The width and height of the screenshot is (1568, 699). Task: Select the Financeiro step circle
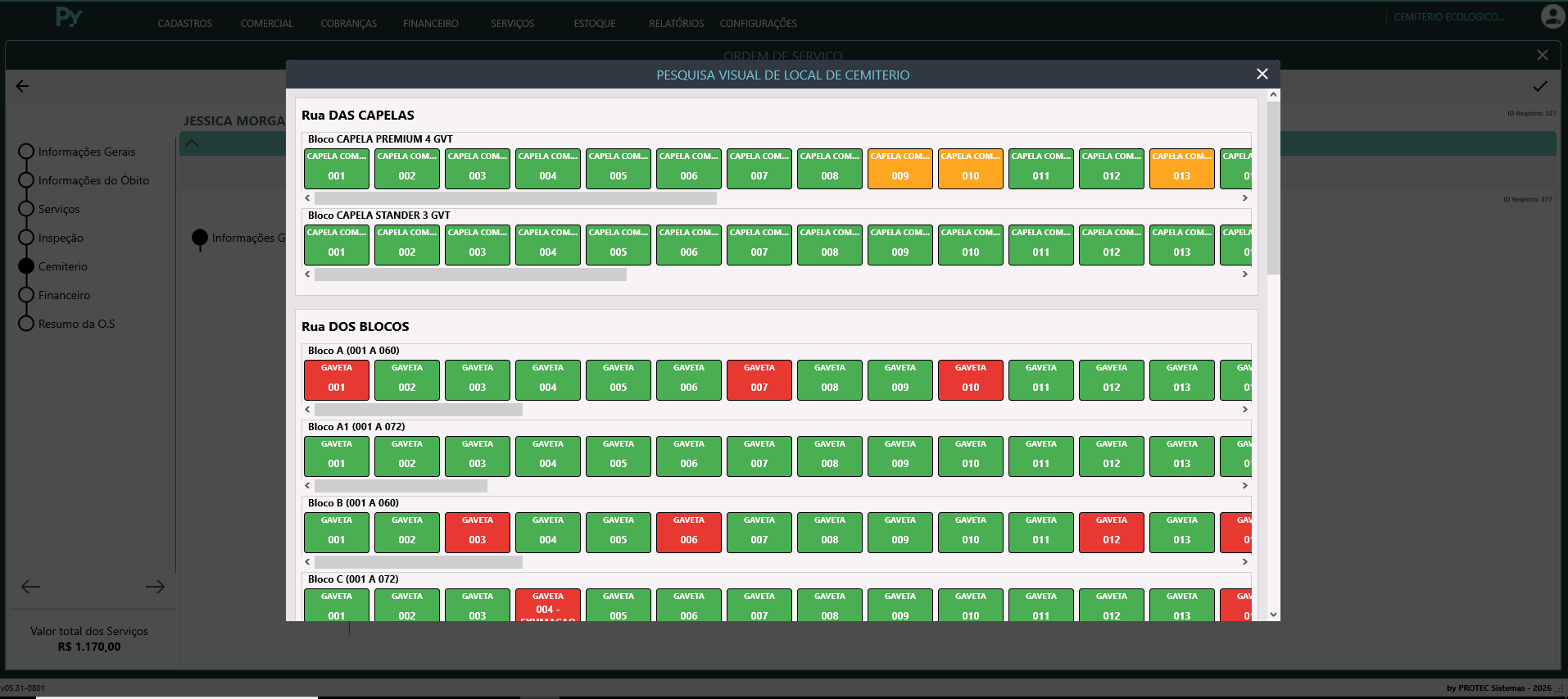(26, 295)
